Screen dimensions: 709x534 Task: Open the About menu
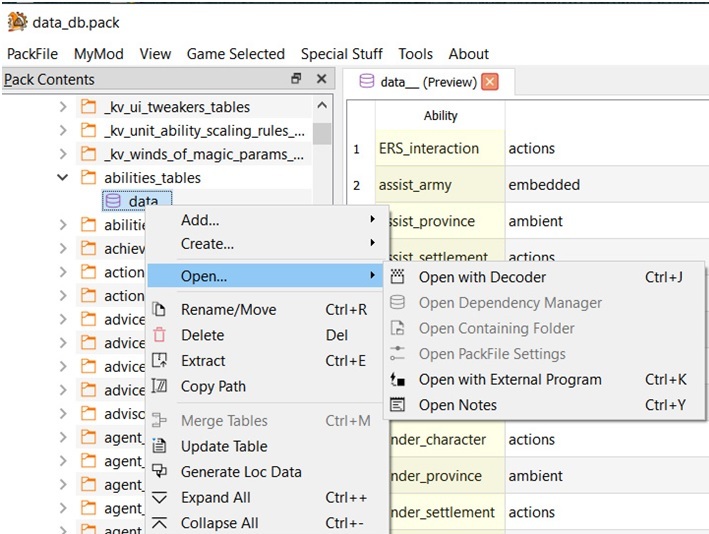pos(468,54)
